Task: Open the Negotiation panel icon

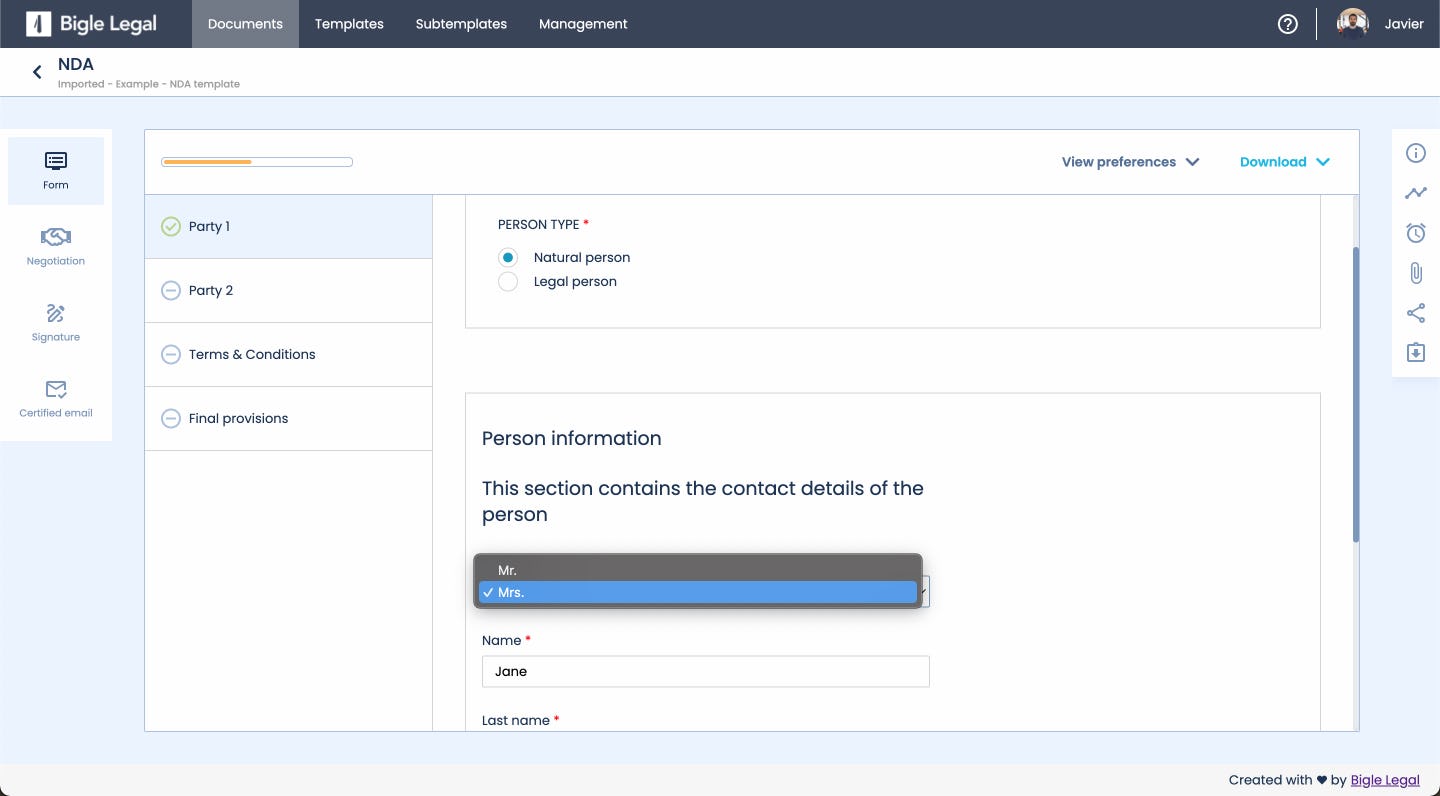Action: point(56,246)
